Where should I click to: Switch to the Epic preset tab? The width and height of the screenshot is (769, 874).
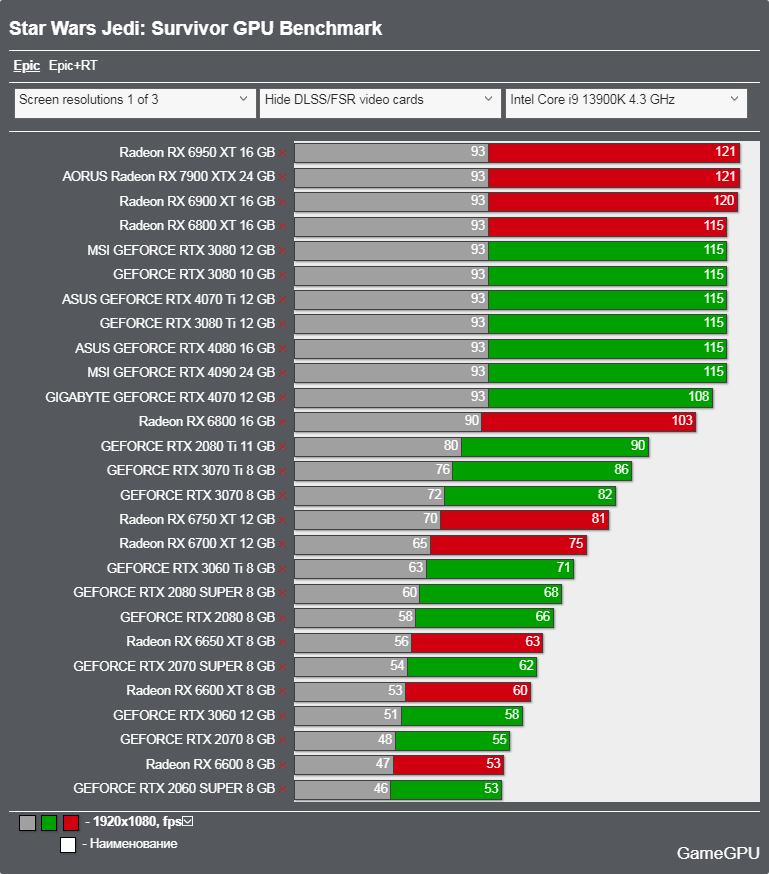(27, 66)
